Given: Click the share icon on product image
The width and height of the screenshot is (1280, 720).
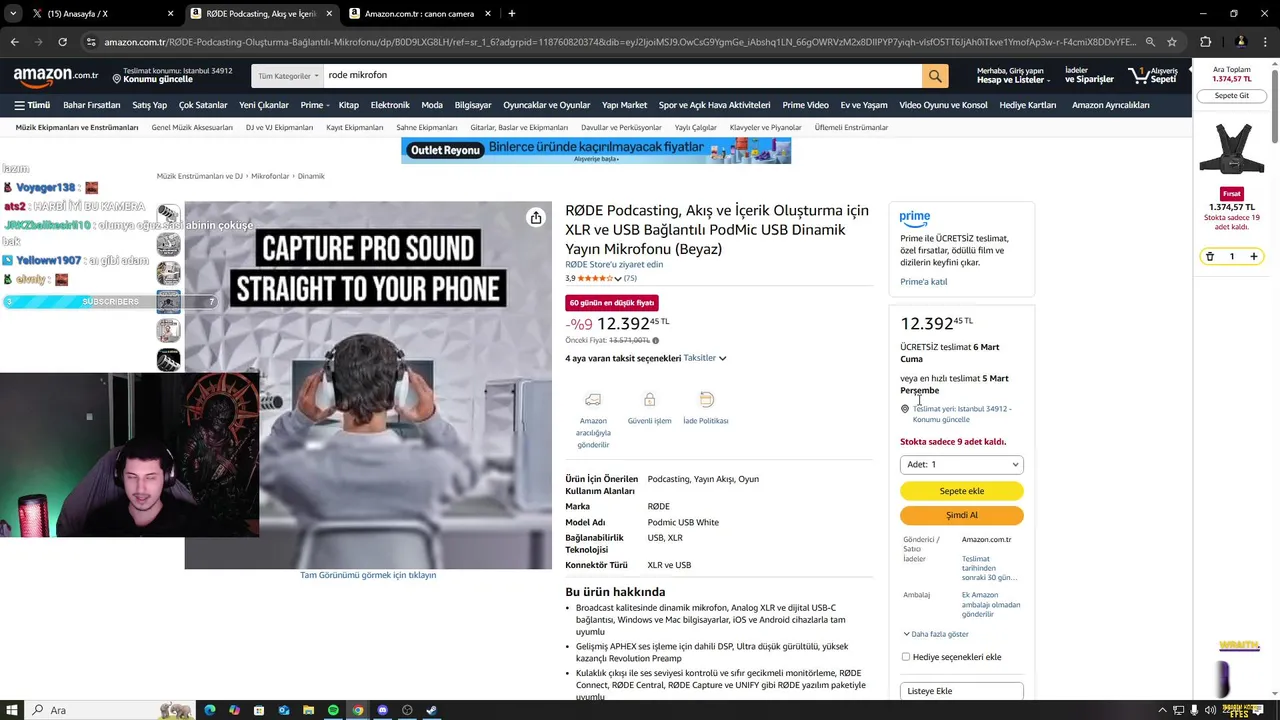Looking at the screenshot, I should (x=536, y=217).
